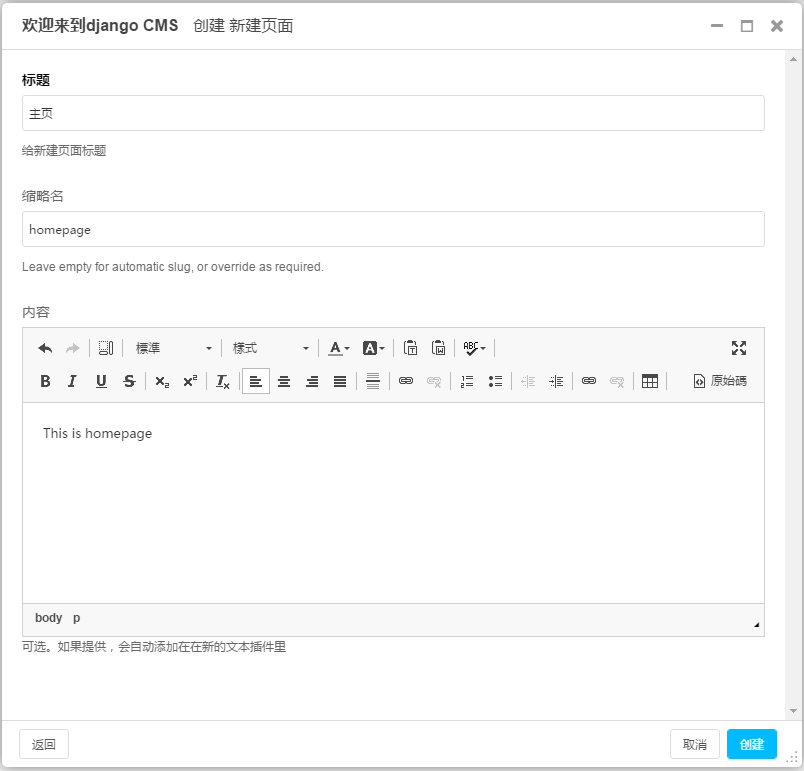Select align center
This screenshot has width=804, height=771.
pyautogui.click(x=284, y=381)
